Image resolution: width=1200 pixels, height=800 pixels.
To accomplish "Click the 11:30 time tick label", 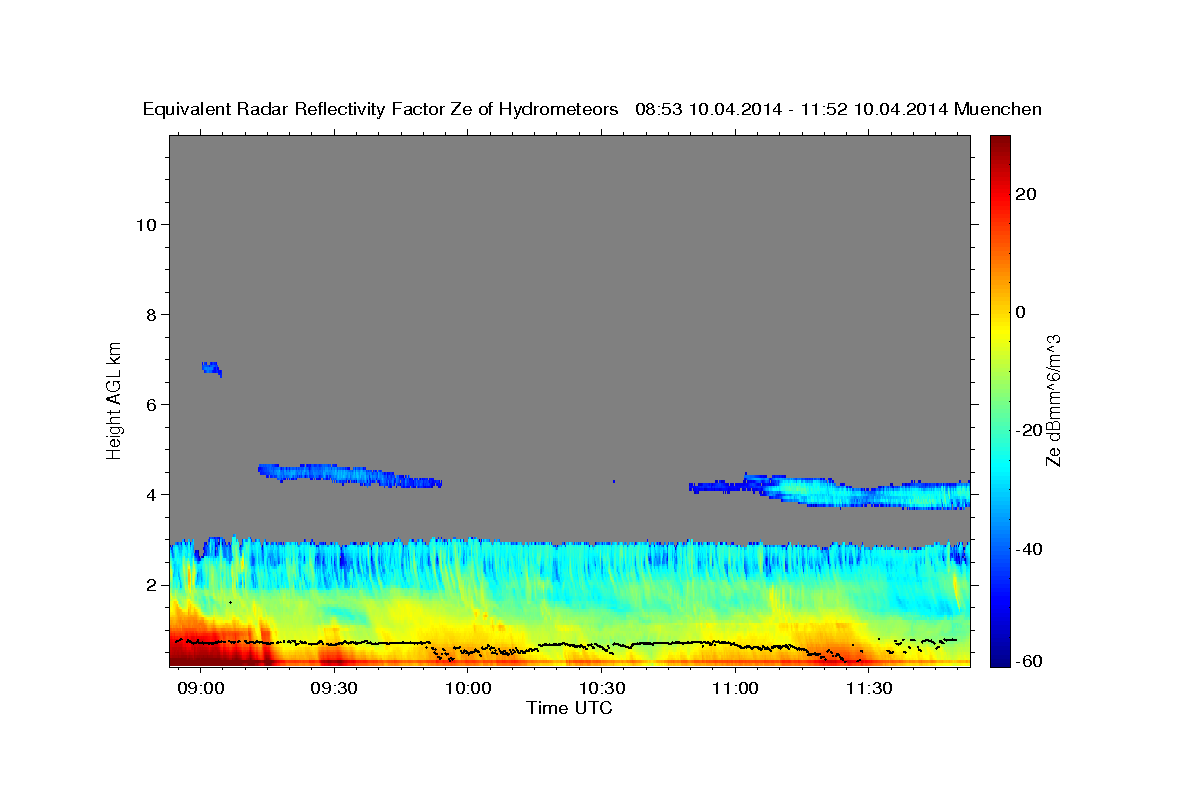I will [869, 688].
